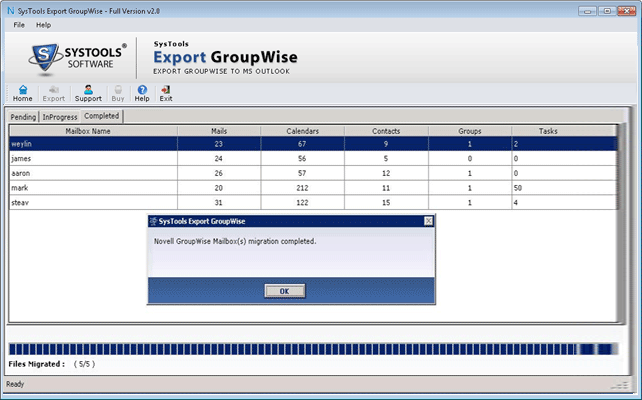Click Mails value 24 for james
This screenshot has width=642, height=400.
[219, 158]
